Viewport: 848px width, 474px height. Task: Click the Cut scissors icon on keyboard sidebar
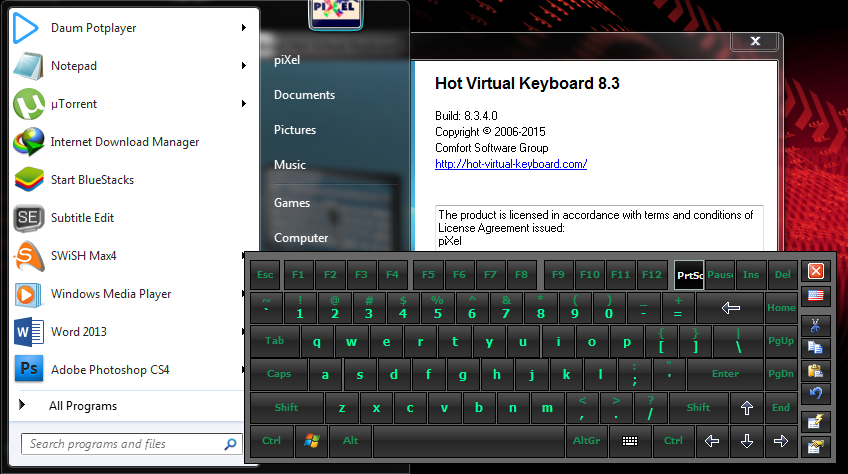[x=816, y=325]
